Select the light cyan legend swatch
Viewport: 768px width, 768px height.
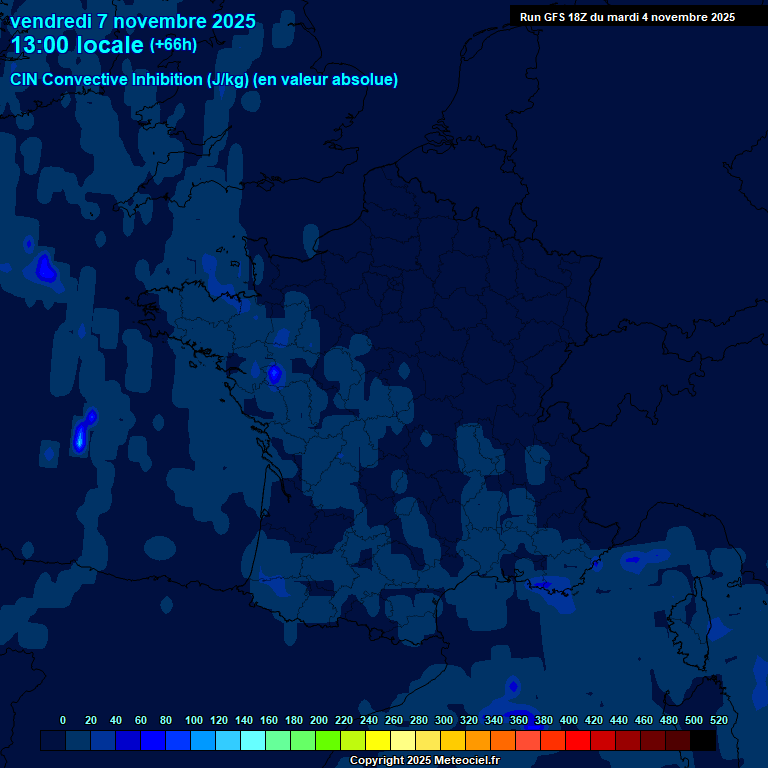253,741
